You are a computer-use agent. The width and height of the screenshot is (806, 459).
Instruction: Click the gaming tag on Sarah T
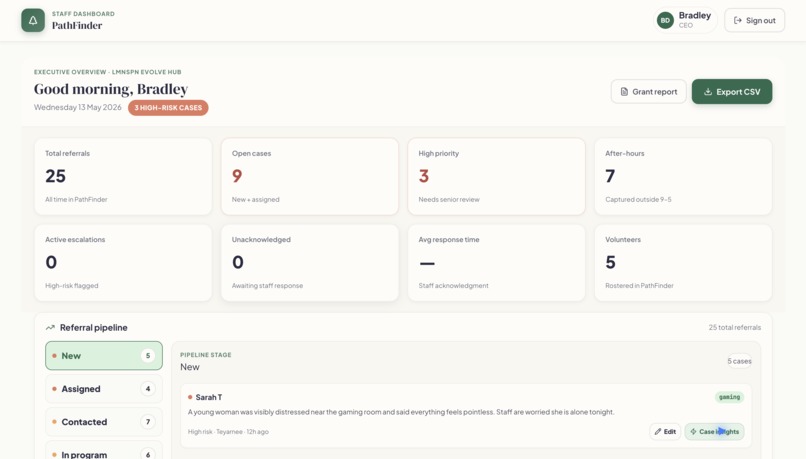point(729,397)
